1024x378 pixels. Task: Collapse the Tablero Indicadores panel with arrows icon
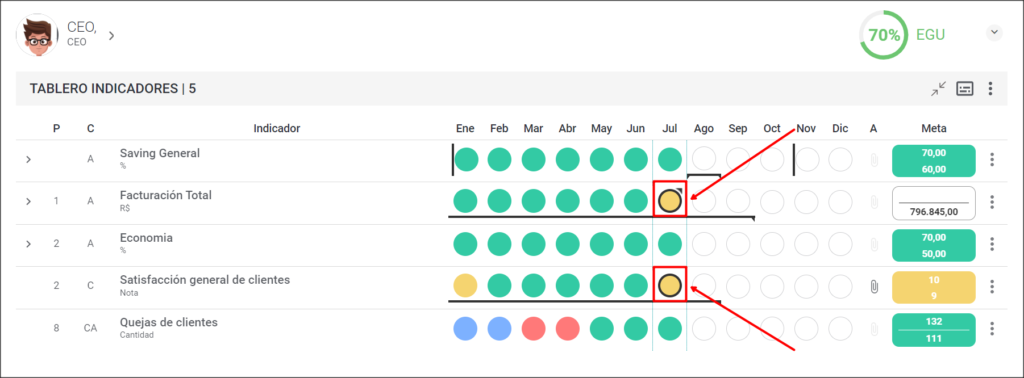938,89
